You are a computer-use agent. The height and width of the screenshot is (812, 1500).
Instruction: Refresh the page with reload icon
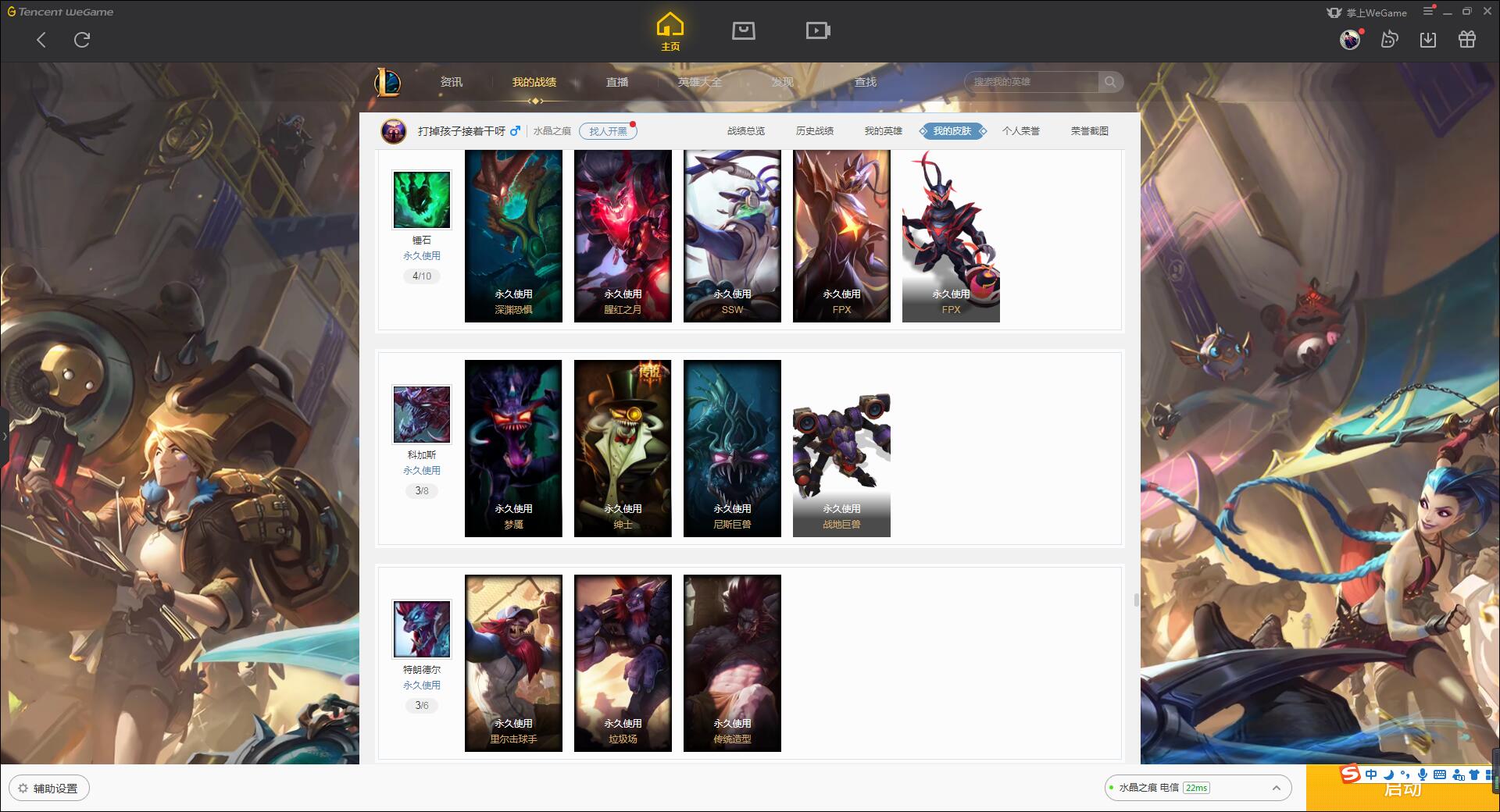82,40
